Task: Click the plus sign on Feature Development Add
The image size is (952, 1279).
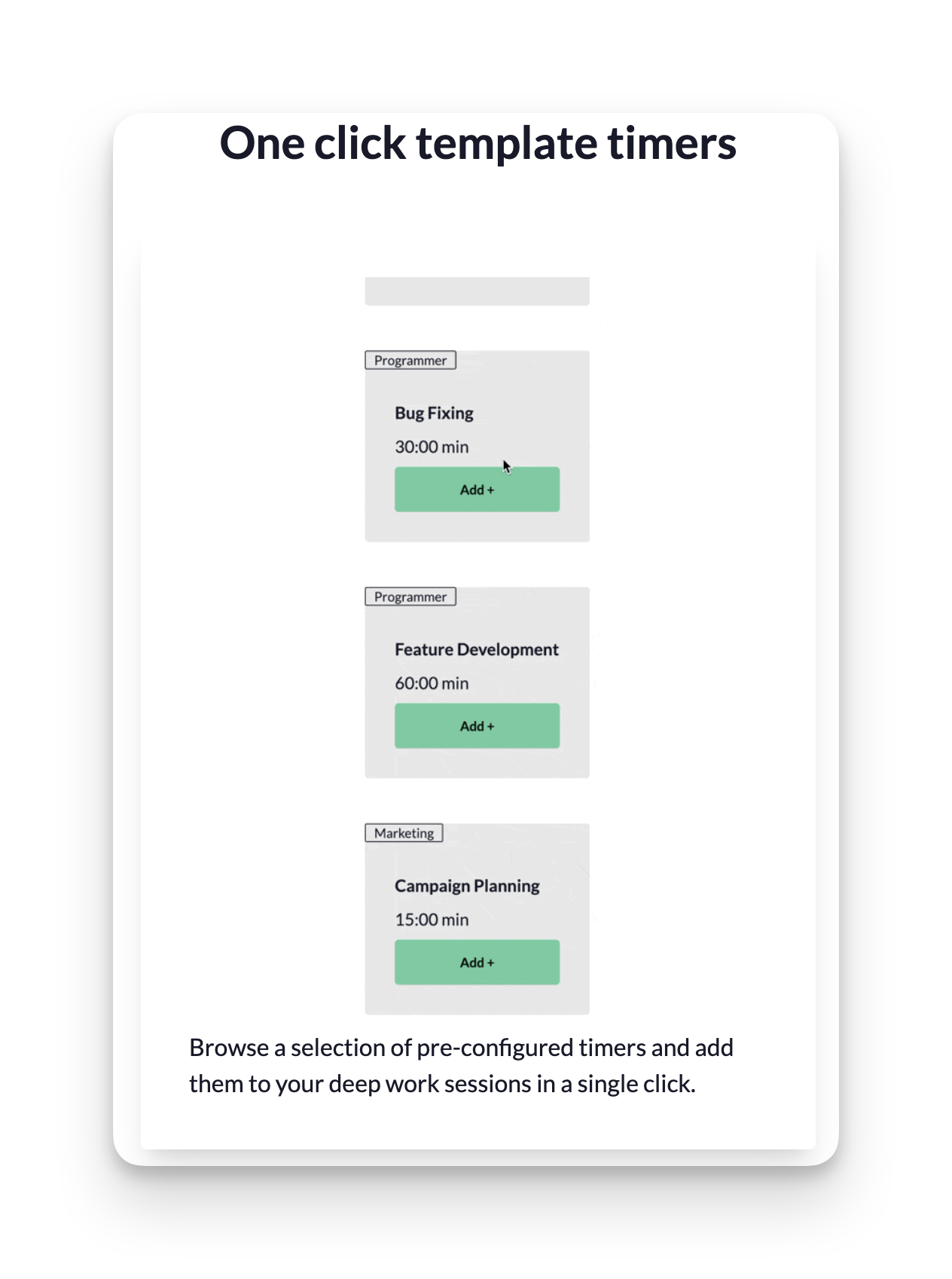Action: [491, 727]
